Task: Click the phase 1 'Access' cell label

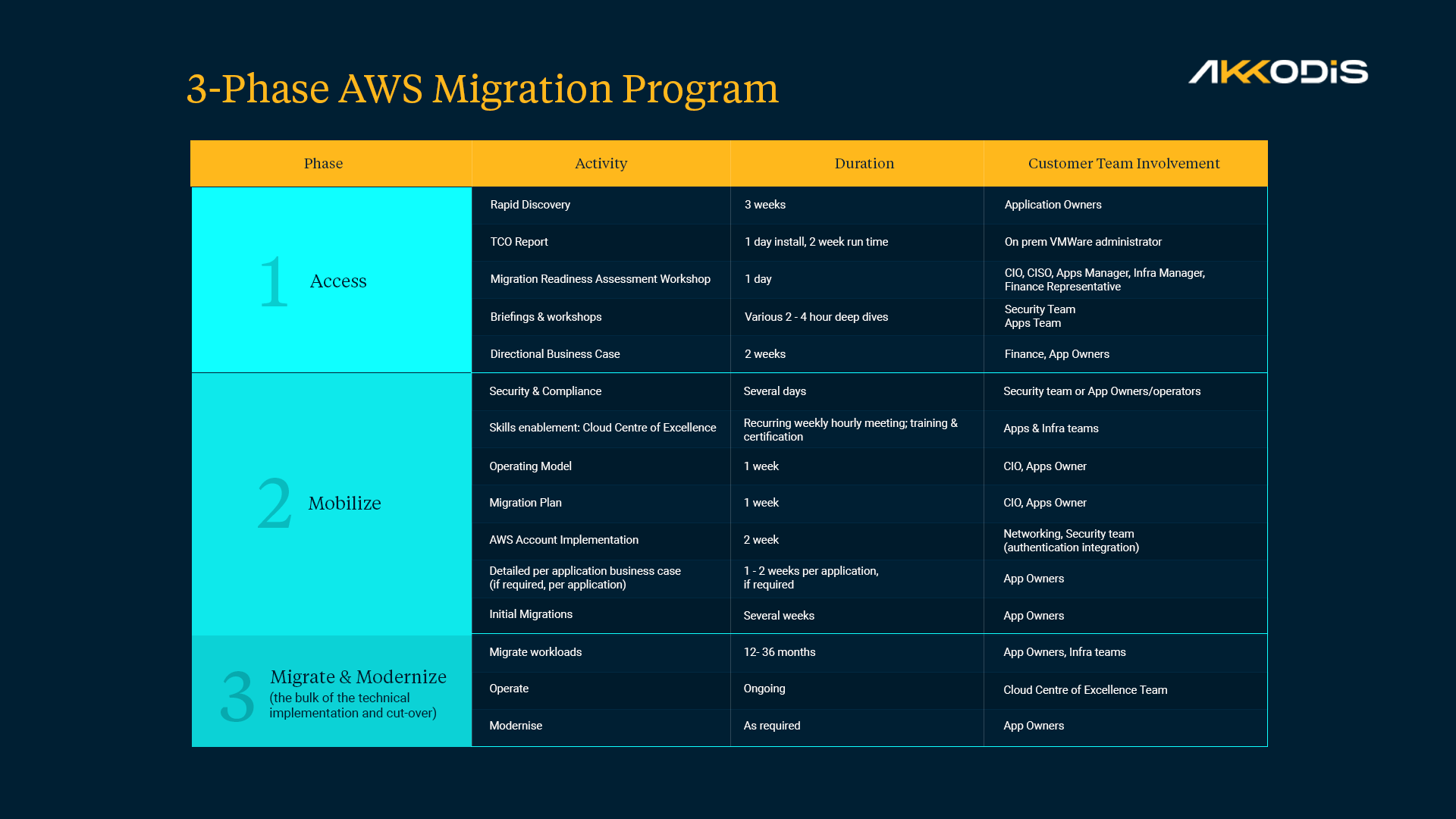Action: click(338, 281)
